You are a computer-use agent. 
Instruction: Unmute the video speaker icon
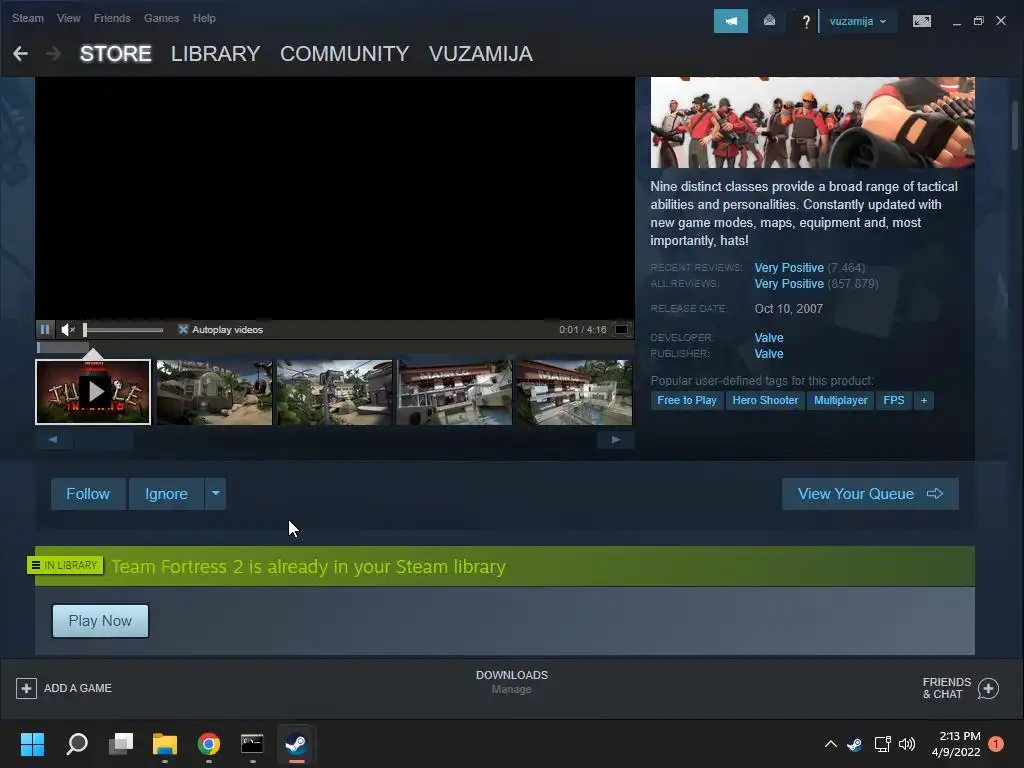[68, 329]
